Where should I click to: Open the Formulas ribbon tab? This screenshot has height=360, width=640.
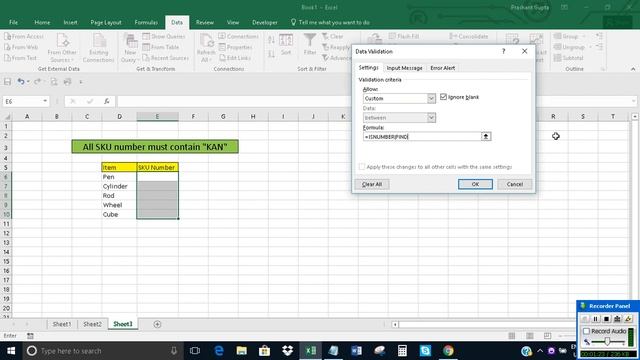(x=146, y=22)
